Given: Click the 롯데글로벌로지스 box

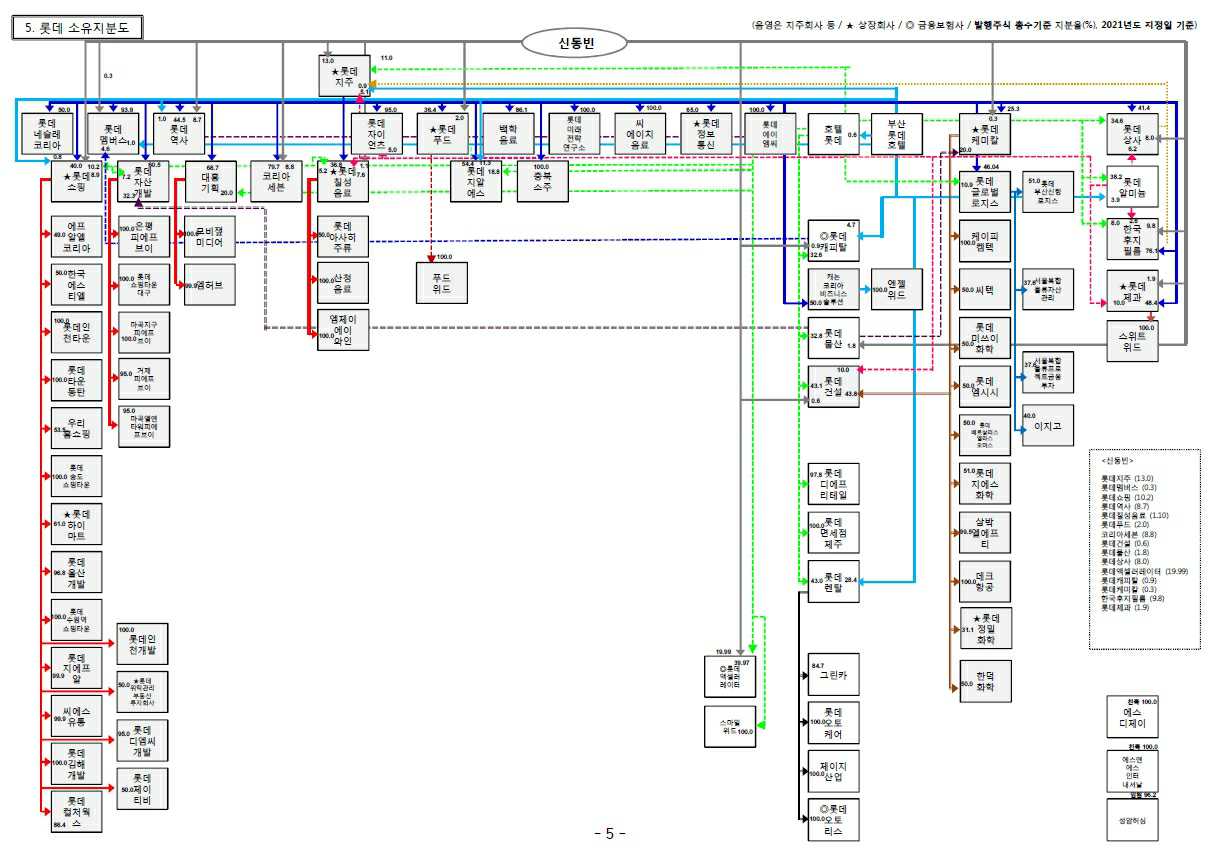Looking at the screenshot, I should click(983, 192).
